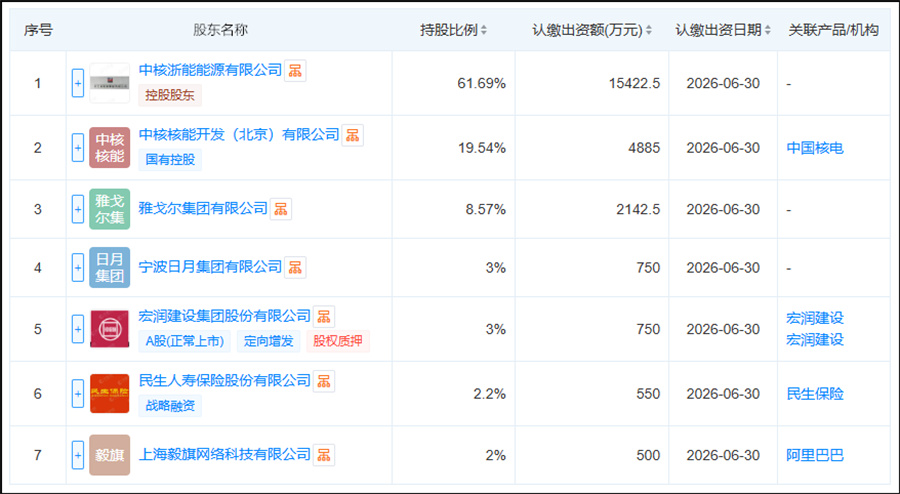Select the 19.54% shareholding cell
Screen dimensions: 900x494
pos(482,148)
